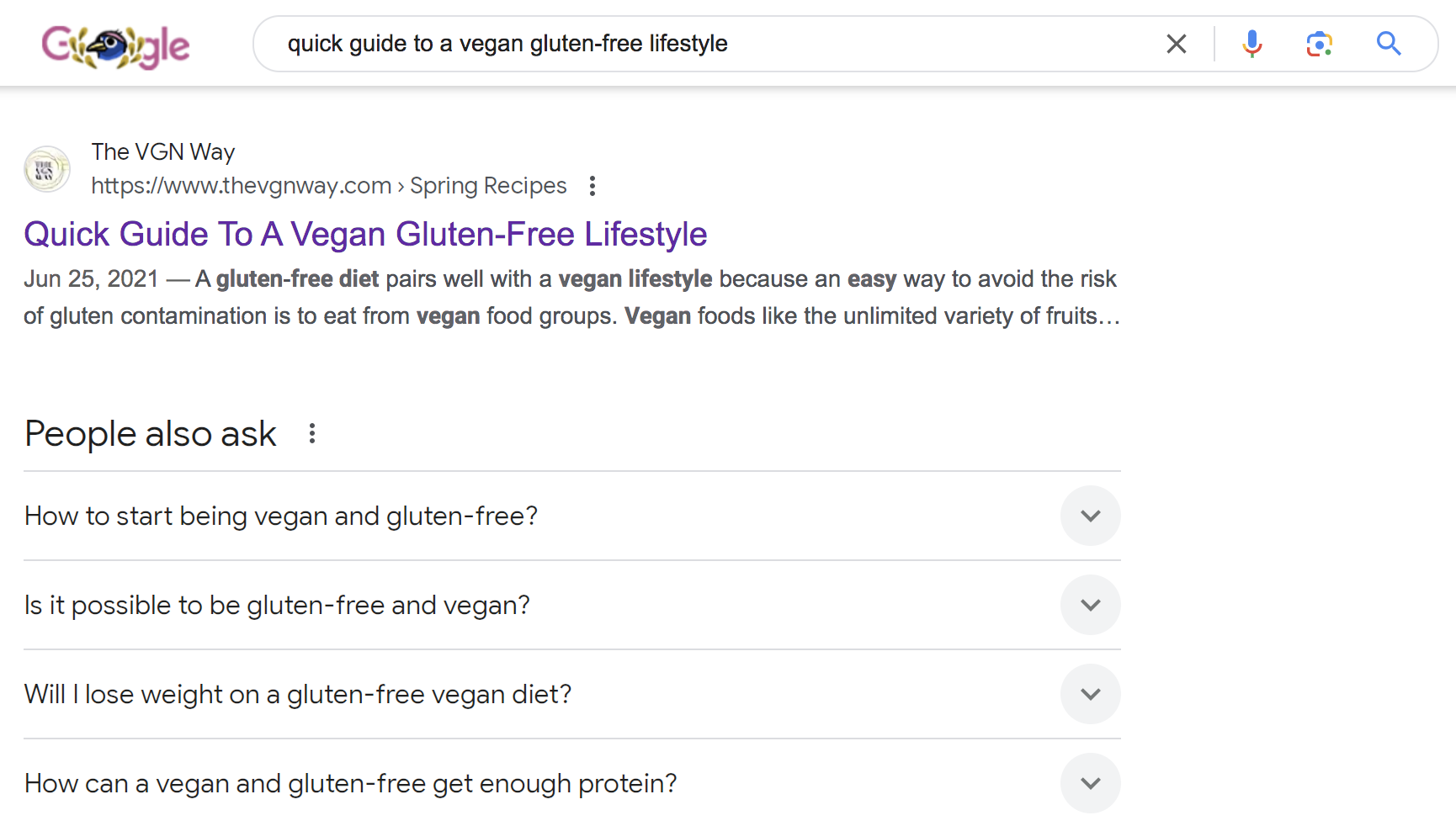
Task: Open Quick Guide To A Vegan Gluten-Free Lifestyle
Action: tap(365, 234)
